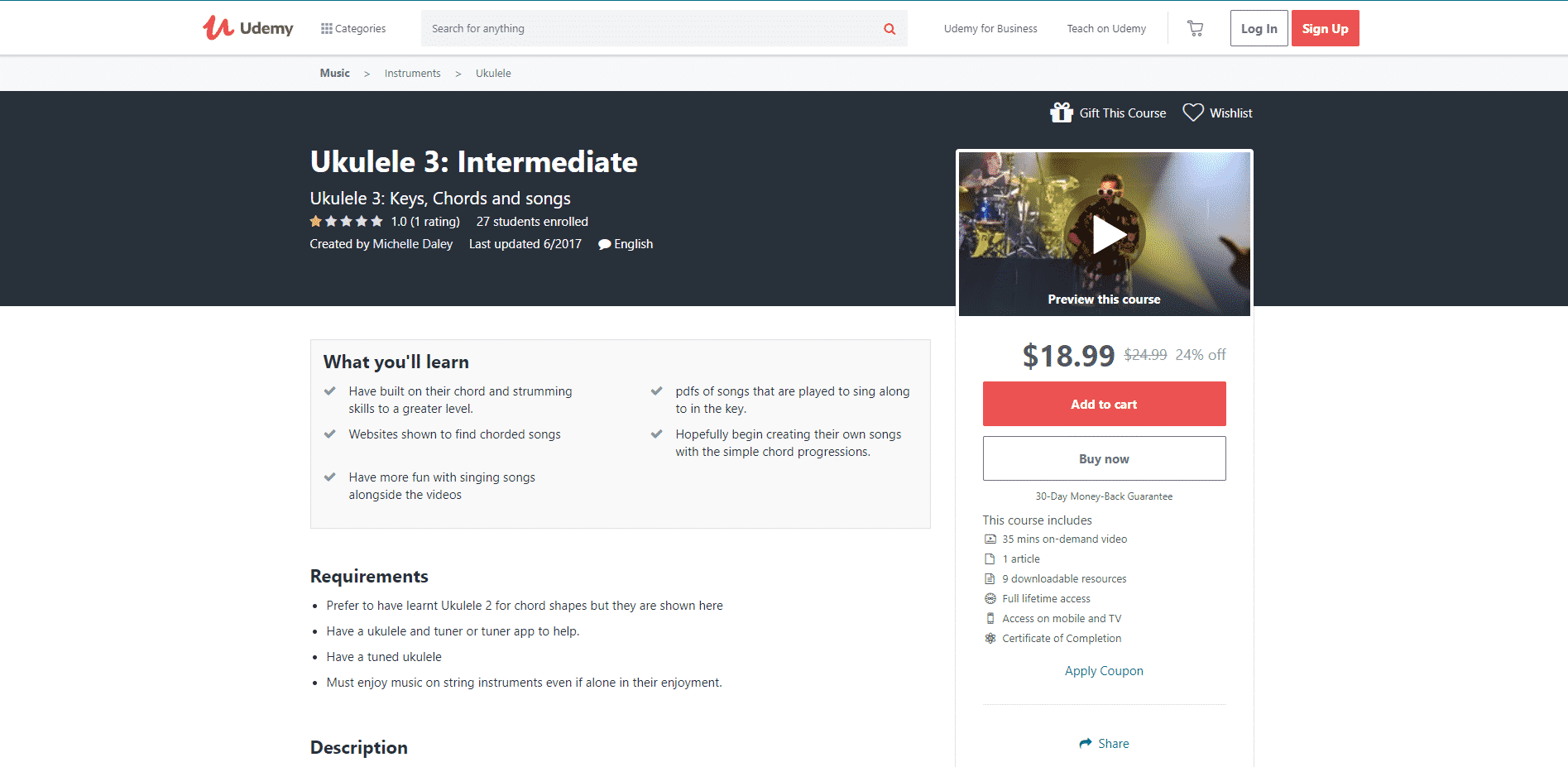Click checkmark beside Hopefully begin creating item

coord(657,434)
